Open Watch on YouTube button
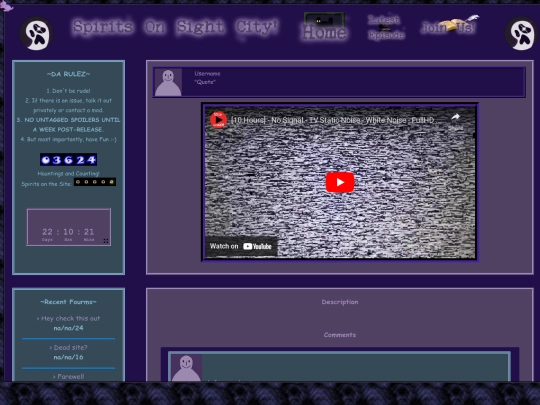 (x=241, y=246)
